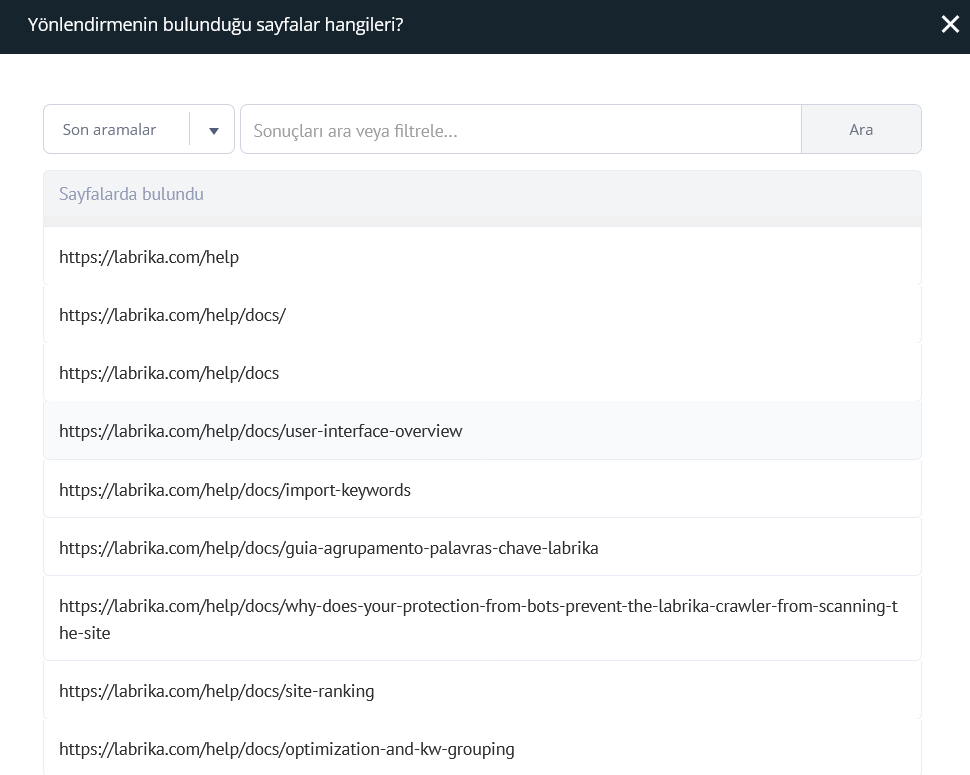Click the Son aramalar recent searches box

pos(110,130)
